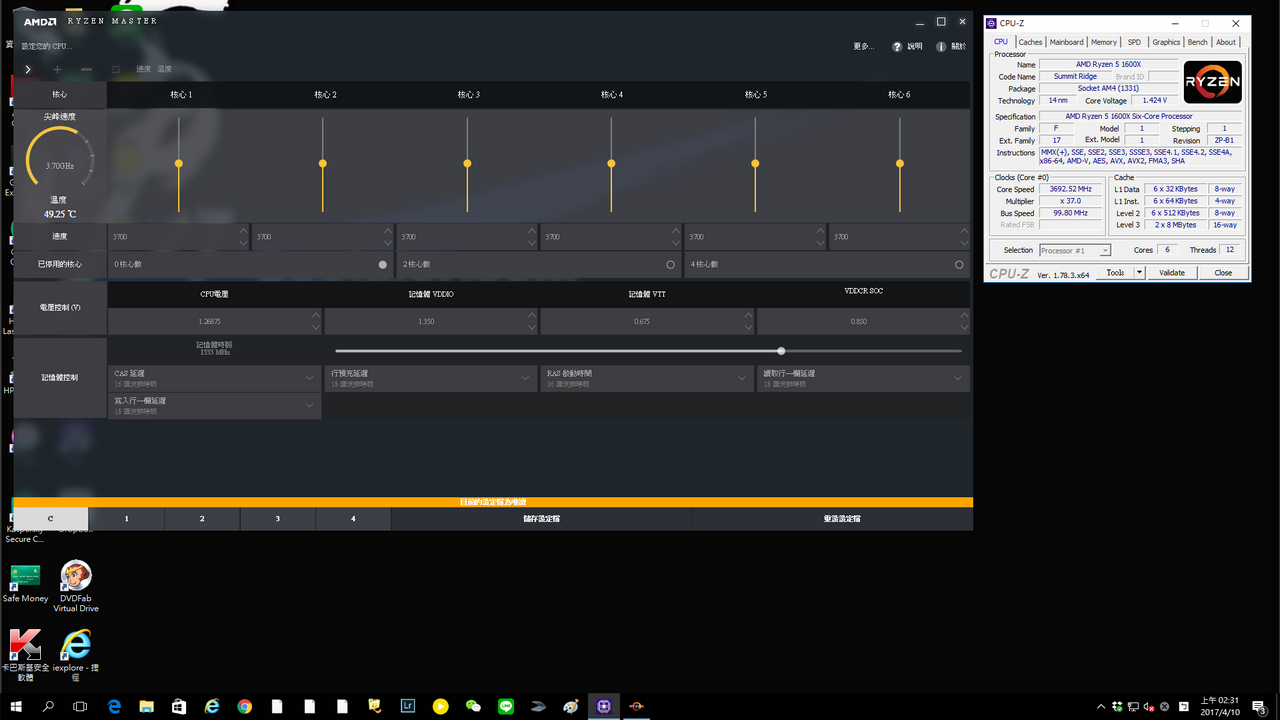Open the 更多... menu
Image resolution: width=1280 pixels, height=720 pixels.
863,47
